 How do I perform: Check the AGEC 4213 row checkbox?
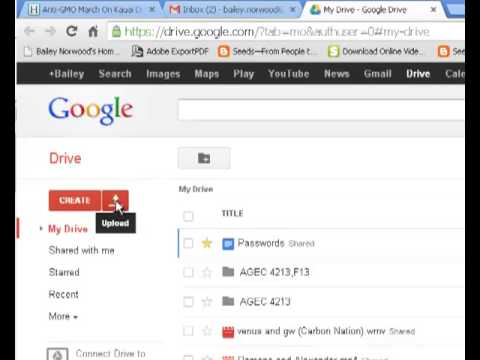(188, 302)
